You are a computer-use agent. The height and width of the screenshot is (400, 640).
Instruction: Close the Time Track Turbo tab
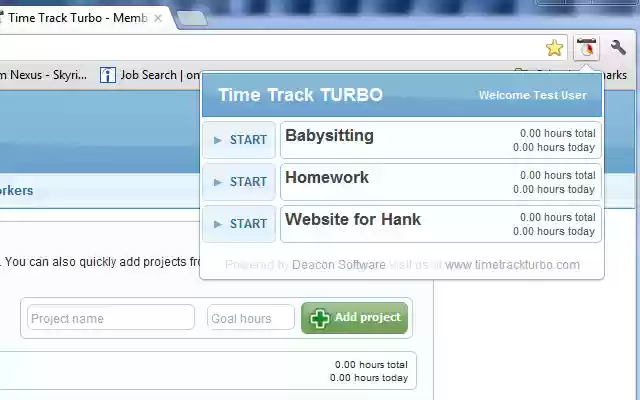(x=158, y=18)
